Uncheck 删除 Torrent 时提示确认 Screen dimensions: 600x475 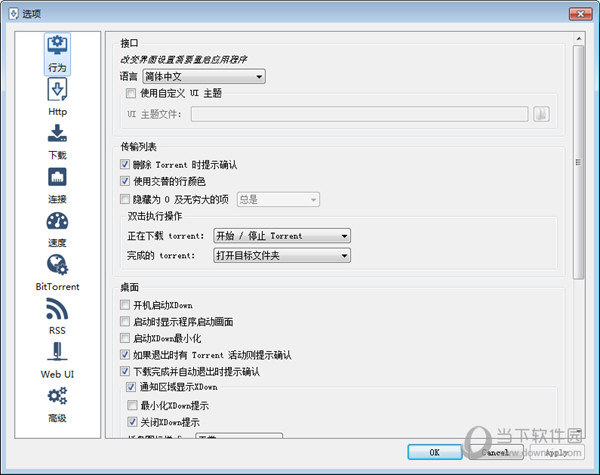[125, 165]
